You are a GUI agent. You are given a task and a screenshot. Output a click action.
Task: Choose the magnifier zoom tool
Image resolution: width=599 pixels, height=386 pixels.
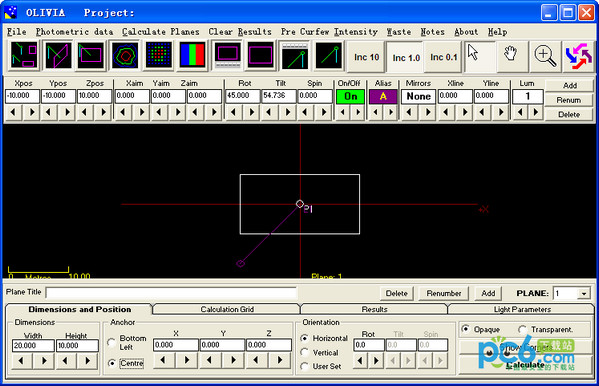(545, 57)
